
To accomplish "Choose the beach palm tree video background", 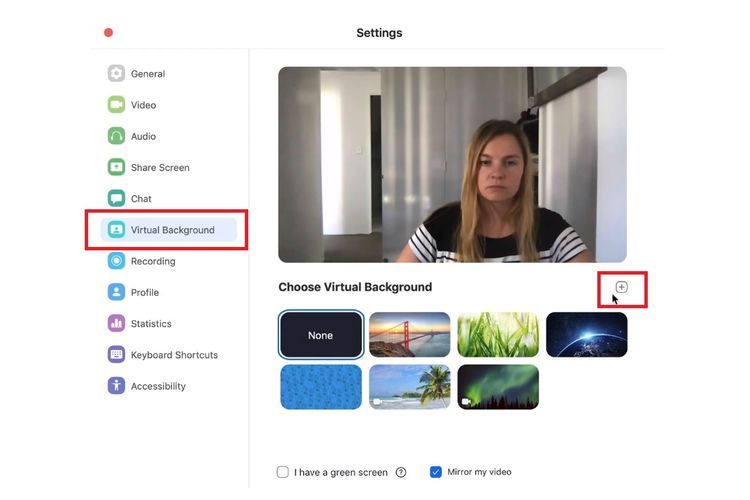I will 409,387.
